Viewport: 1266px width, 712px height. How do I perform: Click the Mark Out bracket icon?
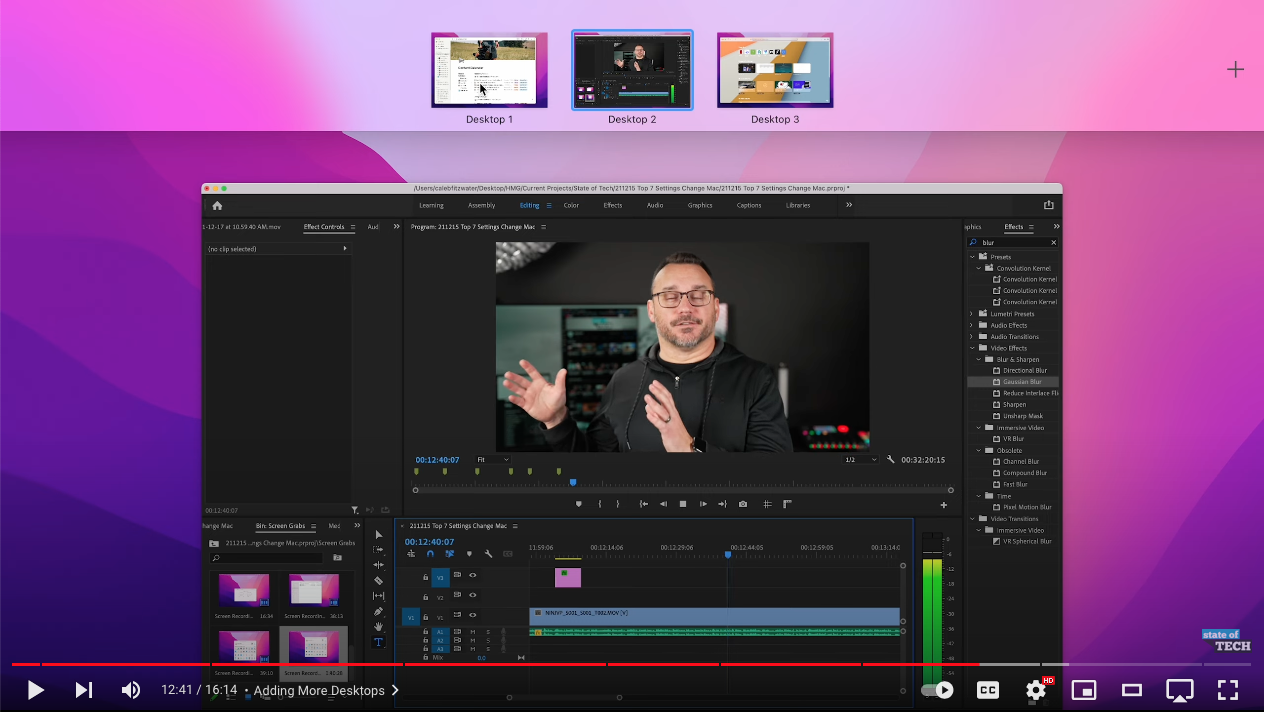pyautogui.click(x=617, y=504)
